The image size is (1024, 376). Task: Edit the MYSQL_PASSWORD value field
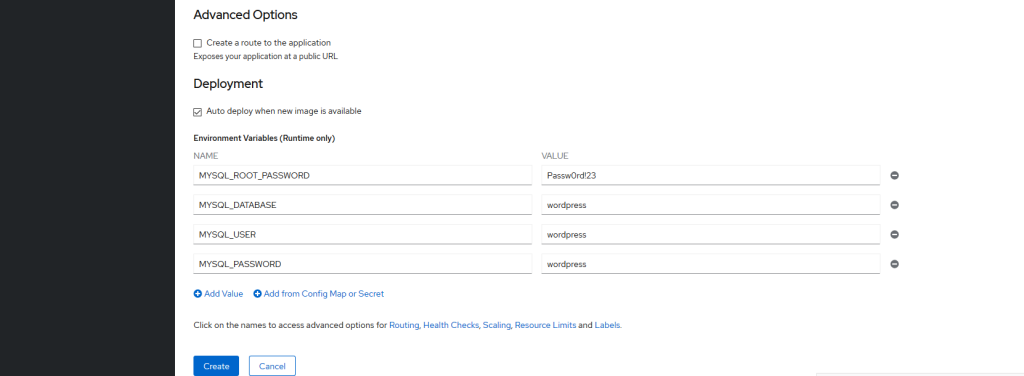(x=711, y=264)
